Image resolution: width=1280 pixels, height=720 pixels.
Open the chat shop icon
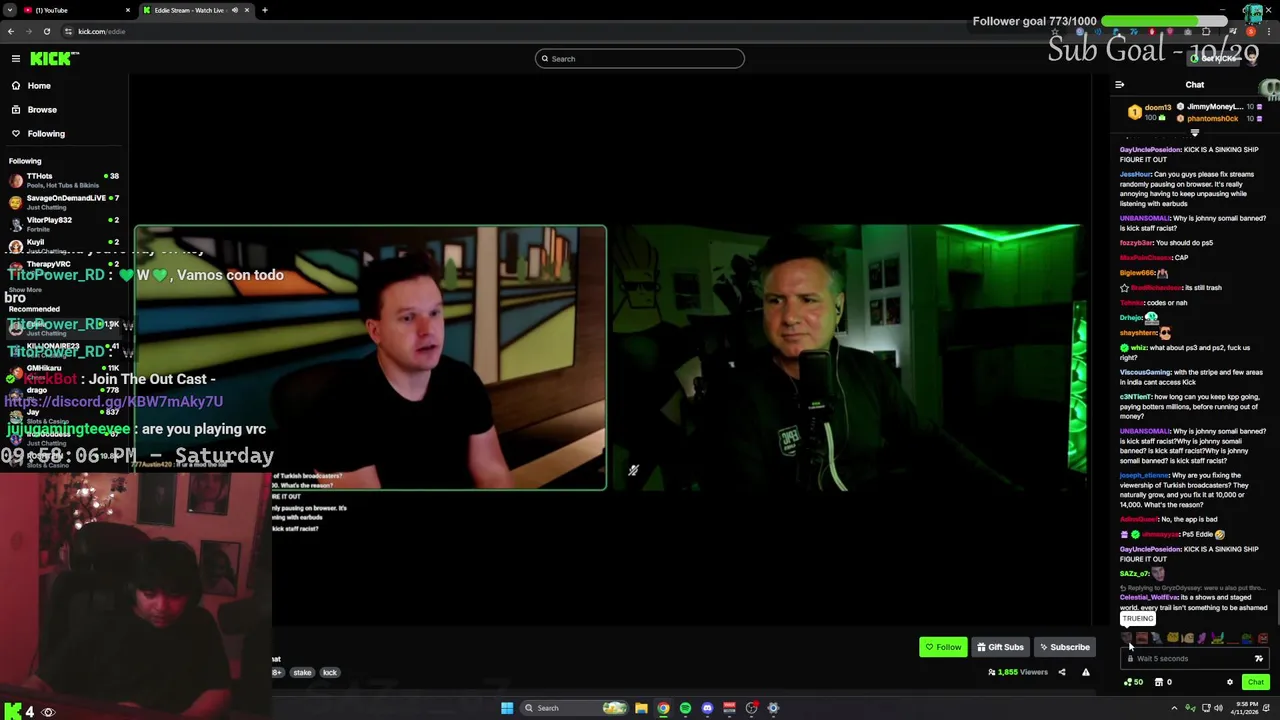[1159, 682]
